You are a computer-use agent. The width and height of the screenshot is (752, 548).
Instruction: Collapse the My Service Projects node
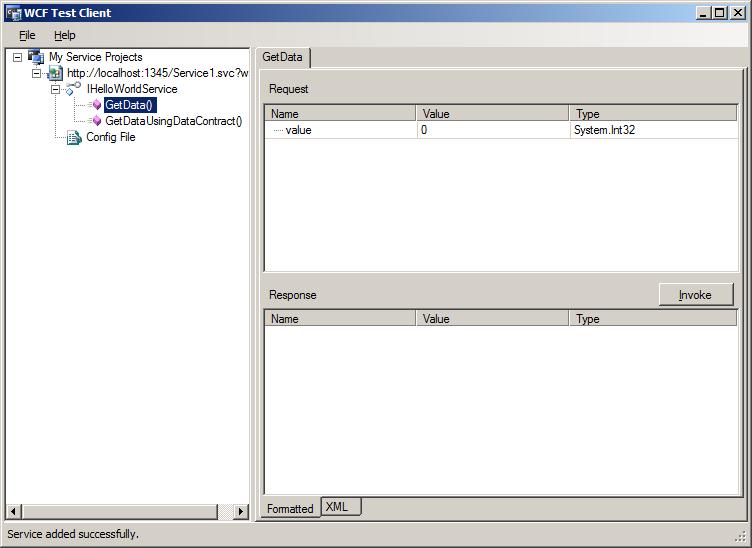click(x=18, y=58)
